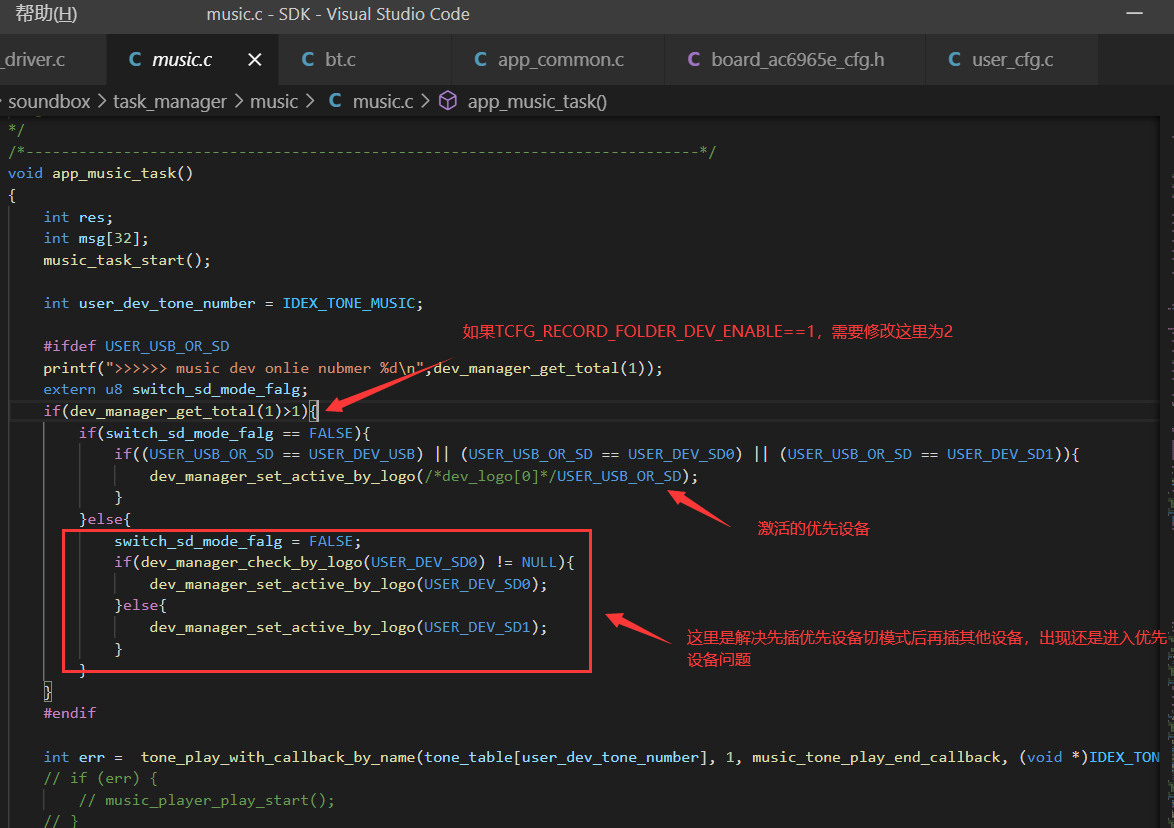Close the music.c editor tab

[x=255, y=60]
